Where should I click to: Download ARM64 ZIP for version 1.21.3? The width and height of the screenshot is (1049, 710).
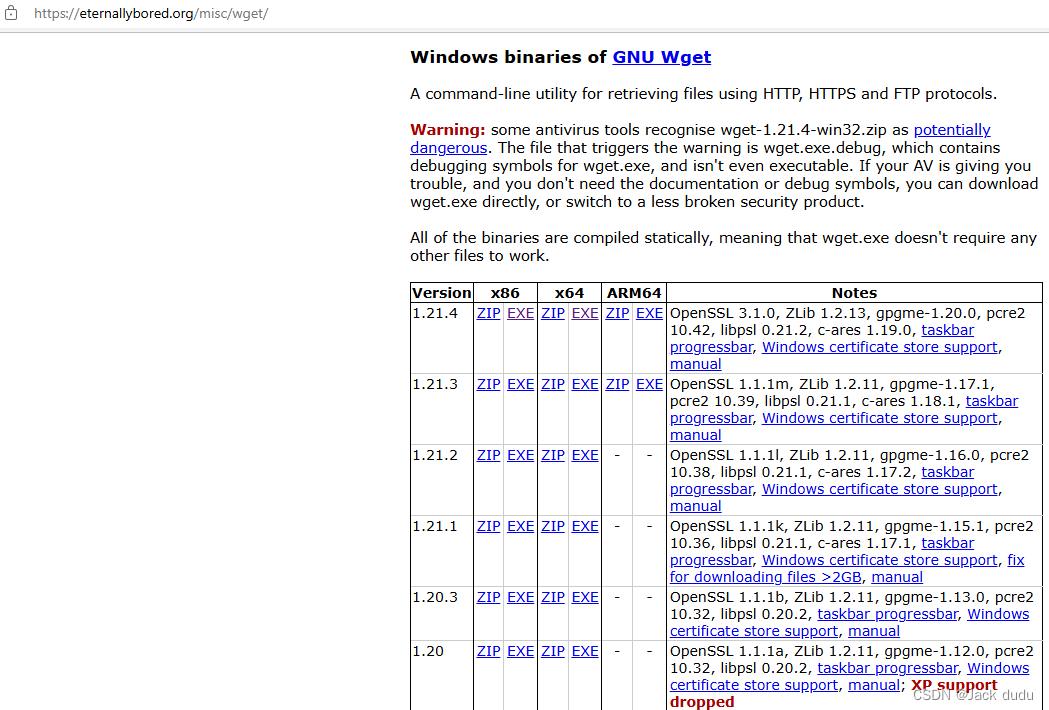pos(617,384)
